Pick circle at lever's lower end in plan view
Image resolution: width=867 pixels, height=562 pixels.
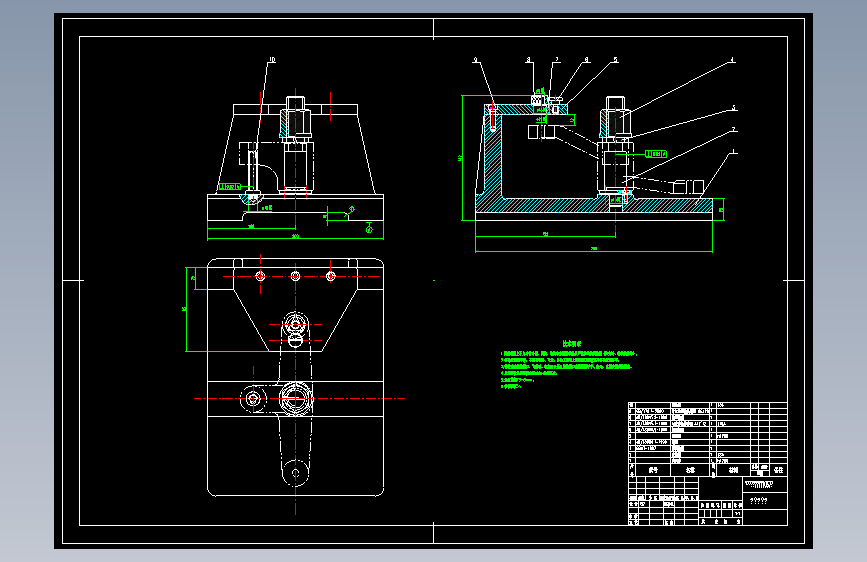click(295, 473)
